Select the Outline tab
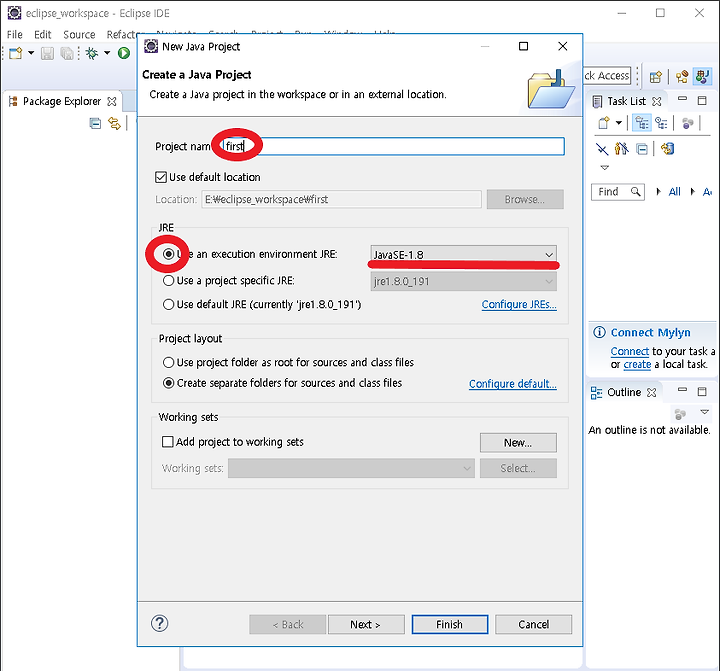Screen dimensions: 720x671 click(624, 392)
